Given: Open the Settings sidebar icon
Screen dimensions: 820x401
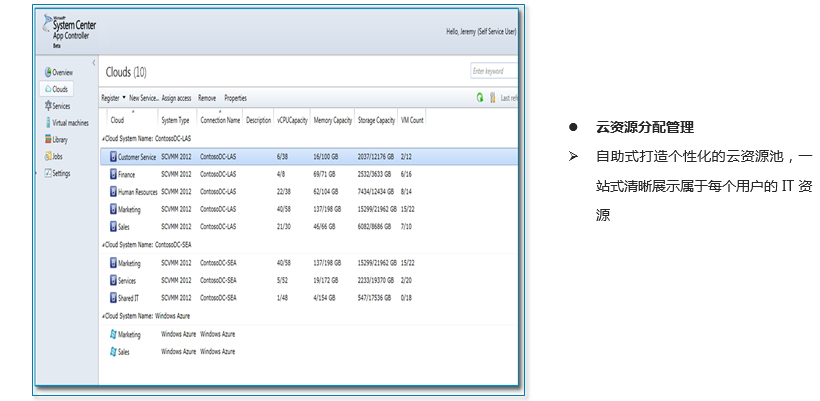Looking at the screenshot, I should [48, 173].
